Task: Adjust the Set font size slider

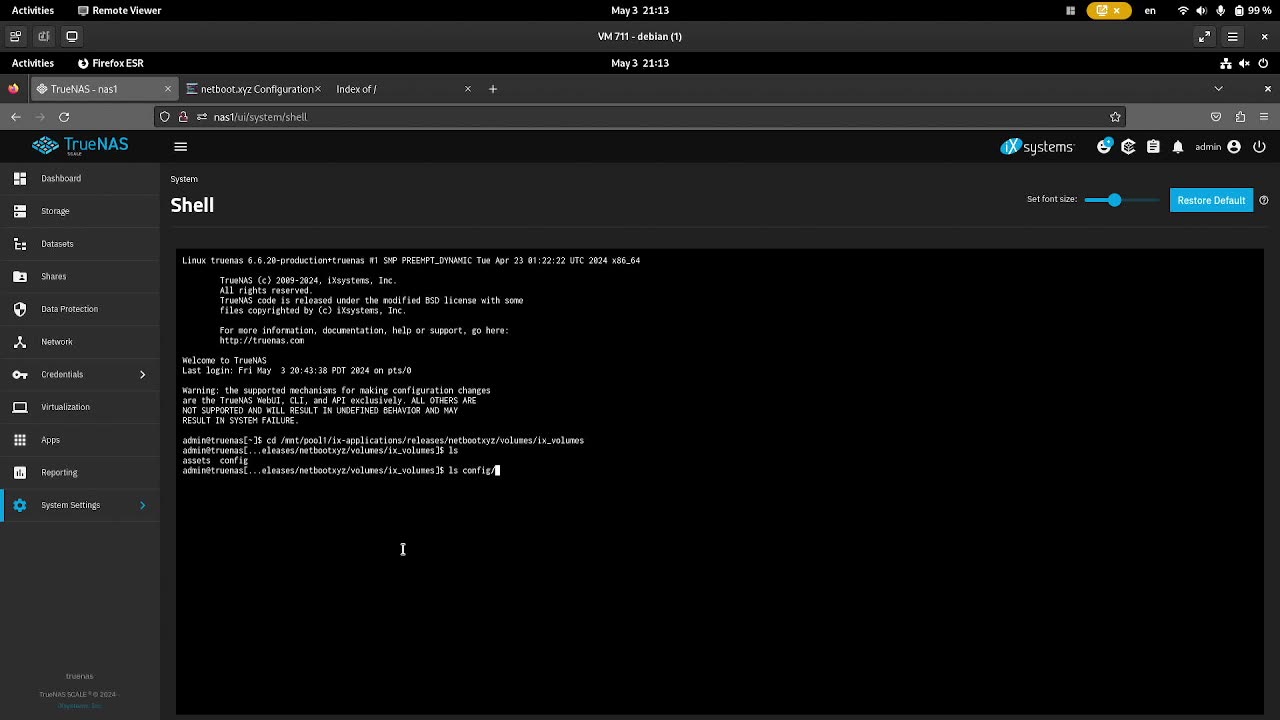Action: (x=1114, y=200)
